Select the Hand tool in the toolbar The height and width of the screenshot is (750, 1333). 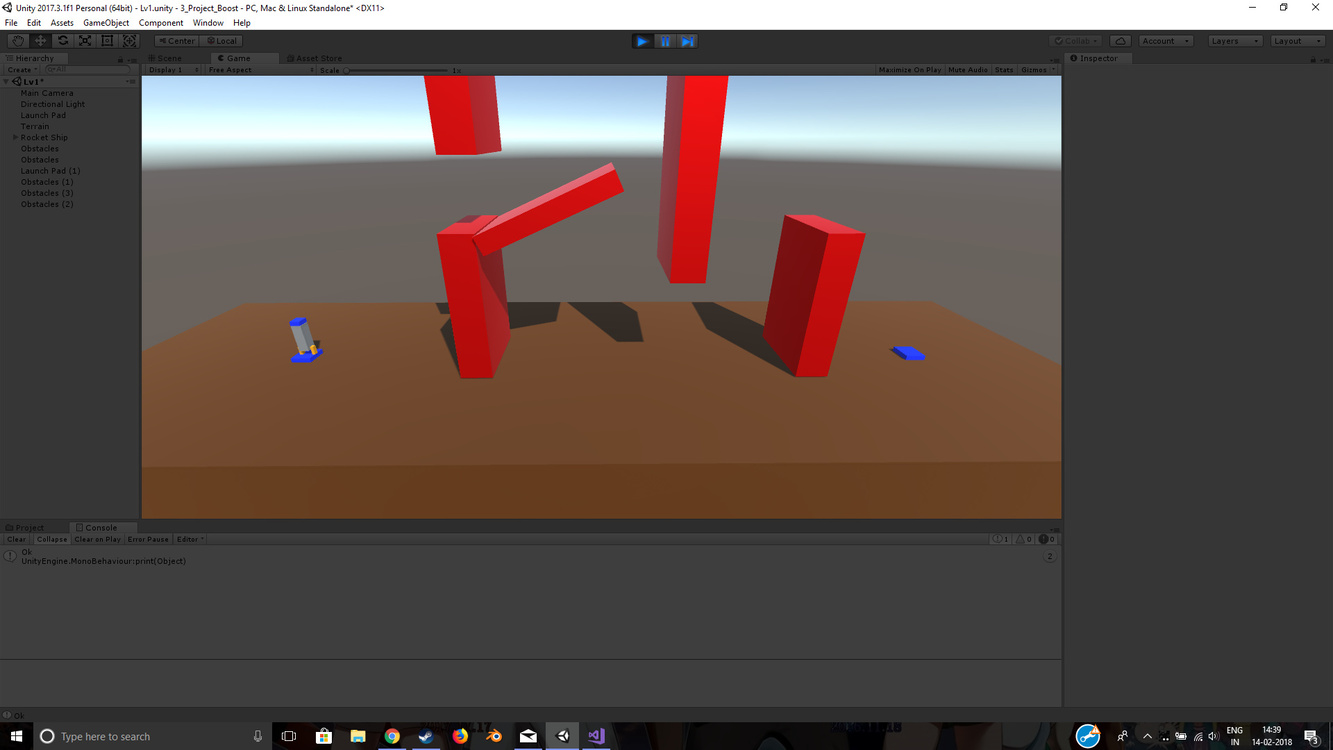click(17, 40)
